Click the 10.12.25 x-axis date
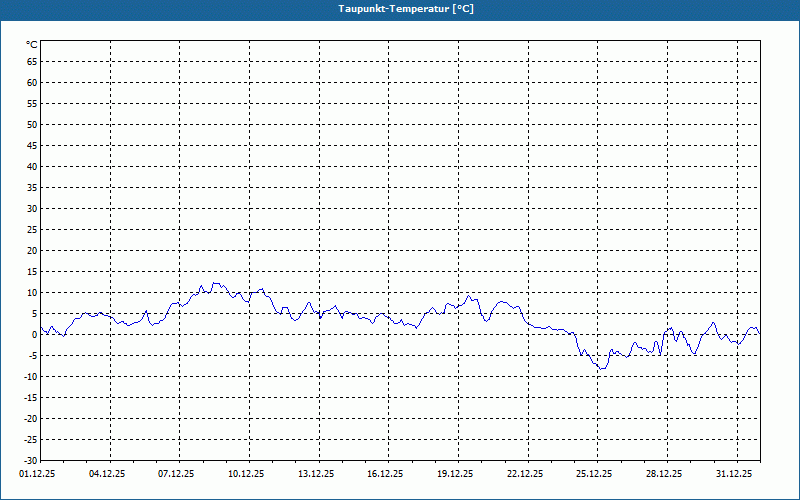800x500 pixels. click(246, 474)
